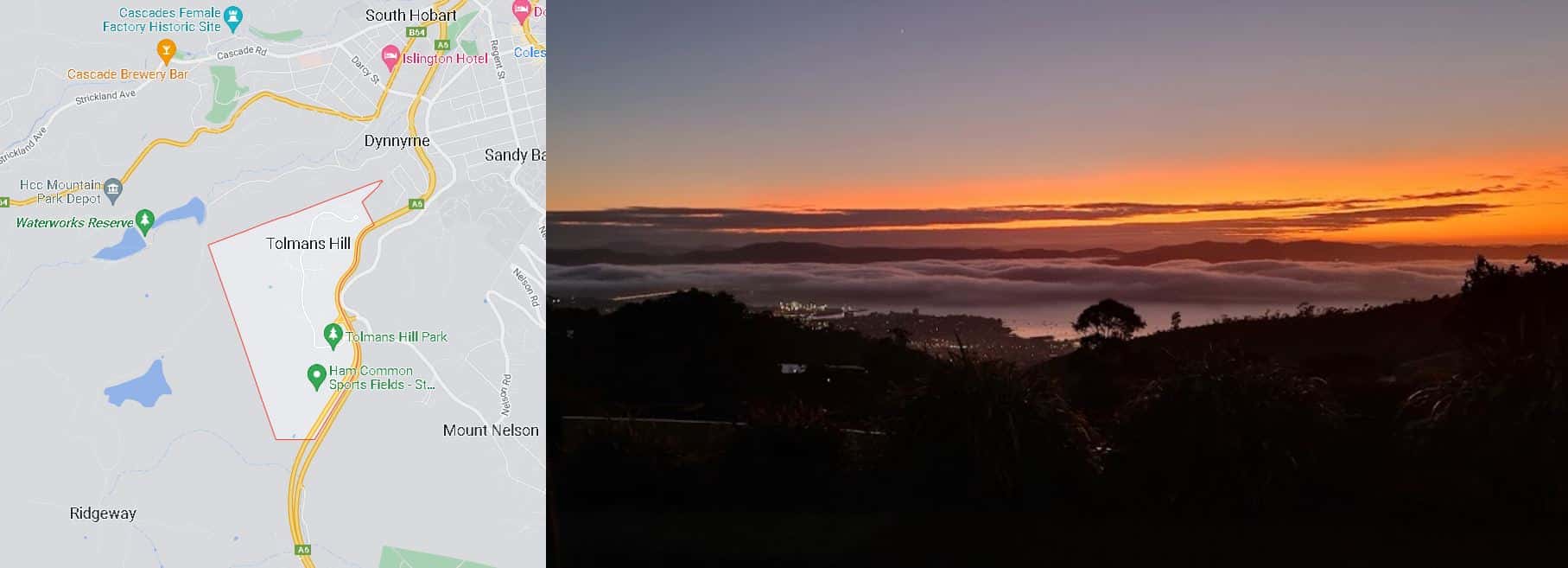Screen dimensions: 1568x568
Task: Select the Waterworks Reserve tree pin
Action: 145,221
